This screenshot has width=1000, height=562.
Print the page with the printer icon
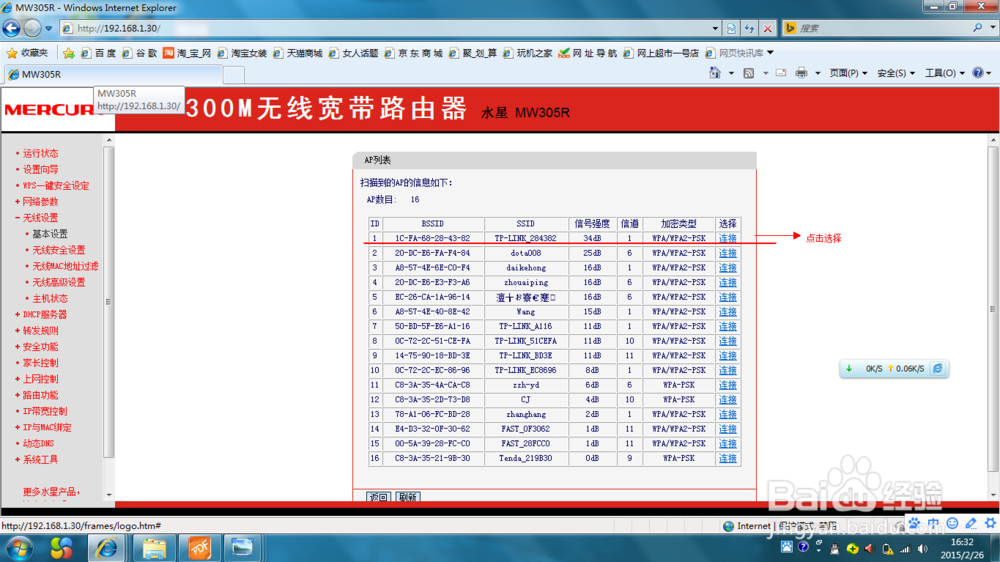(802, 73)
